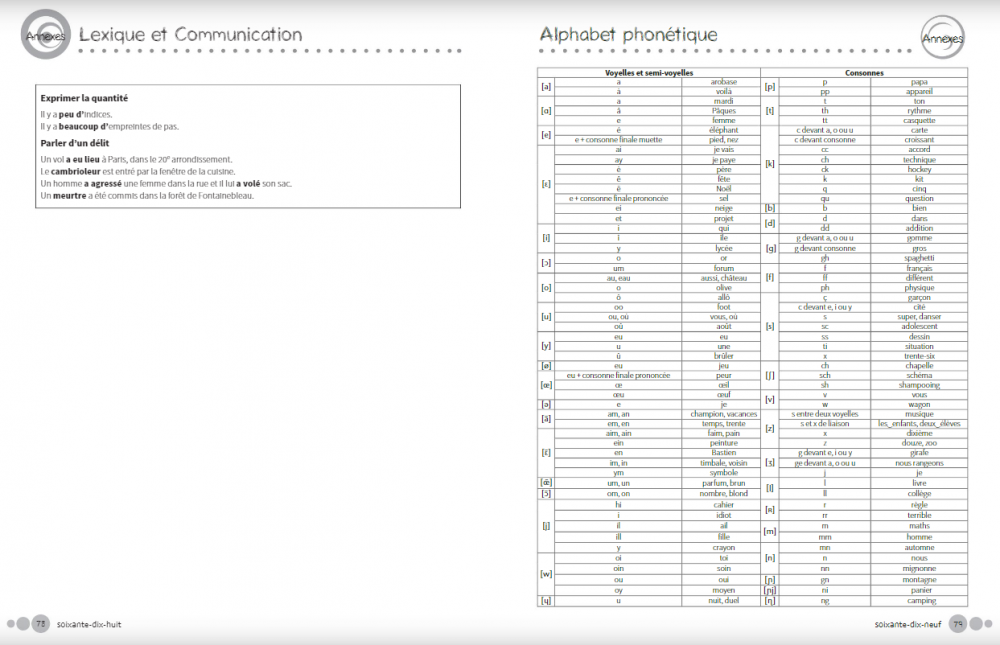This screenshot has width=1000, height=645.
Task: Click the "mignonne" example cell
Action: coord(919,568)
